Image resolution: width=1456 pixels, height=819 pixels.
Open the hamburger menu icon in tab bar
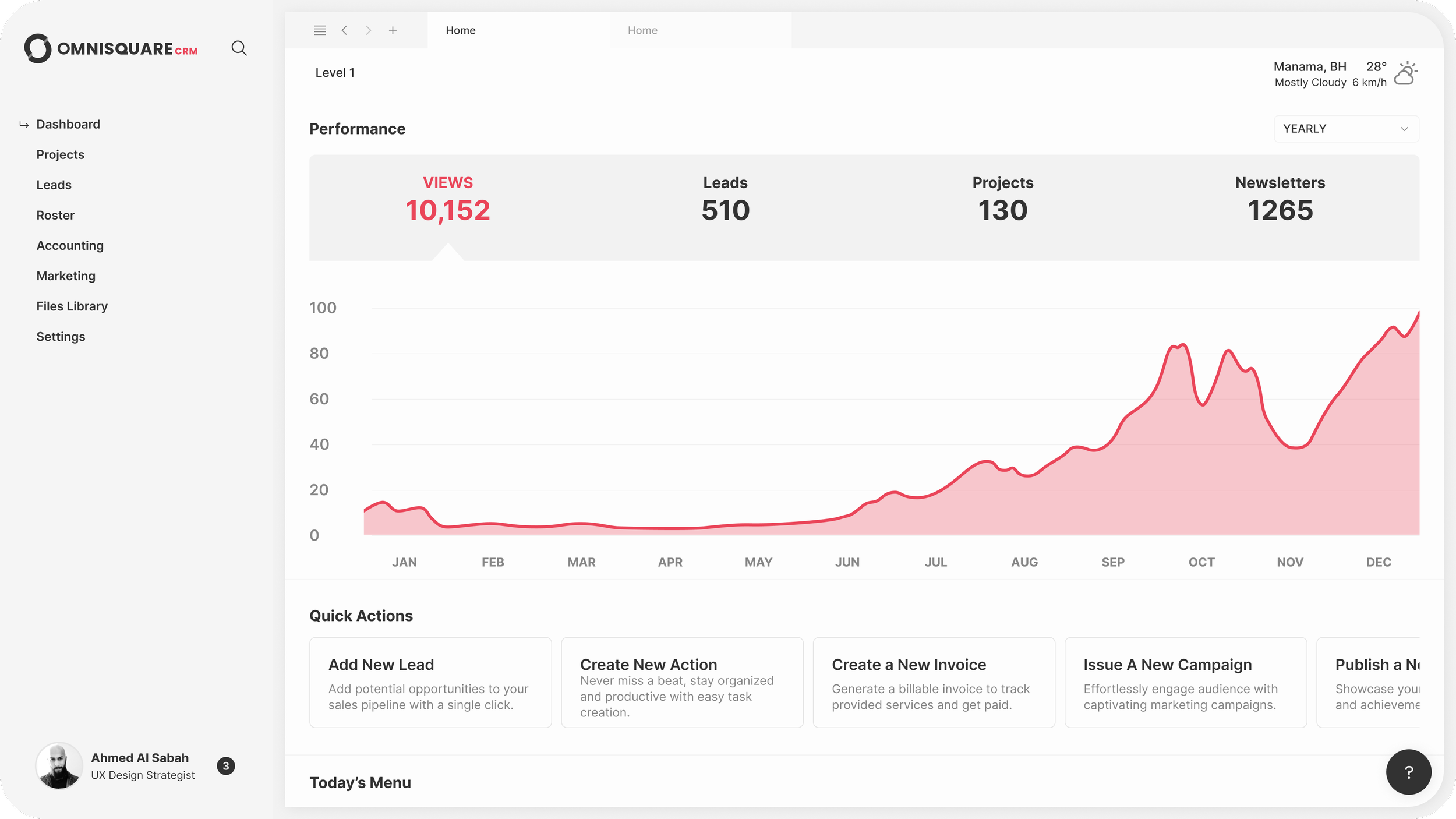pos(320,30)
